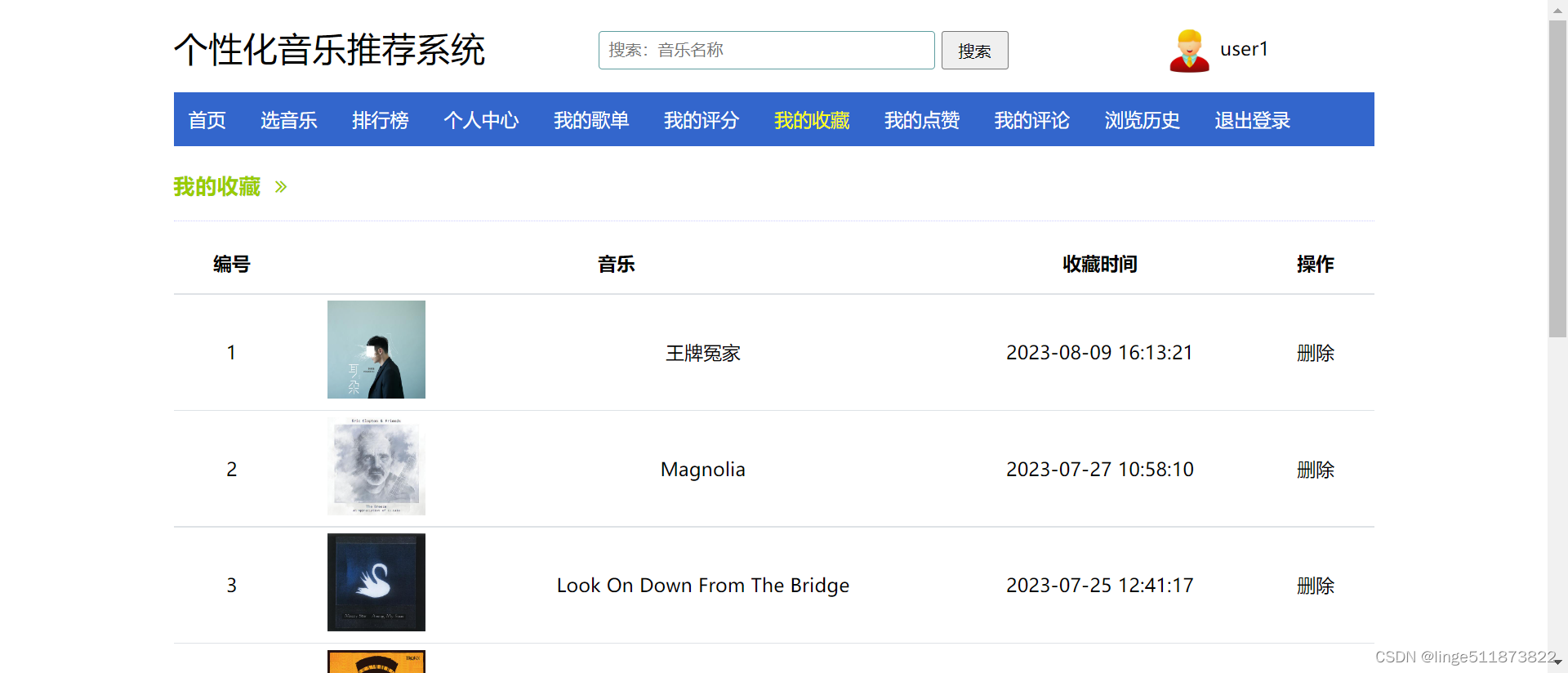Click the 王牌冤家 song title
This screenshot has width=1568, height=673.
(703, 353)
